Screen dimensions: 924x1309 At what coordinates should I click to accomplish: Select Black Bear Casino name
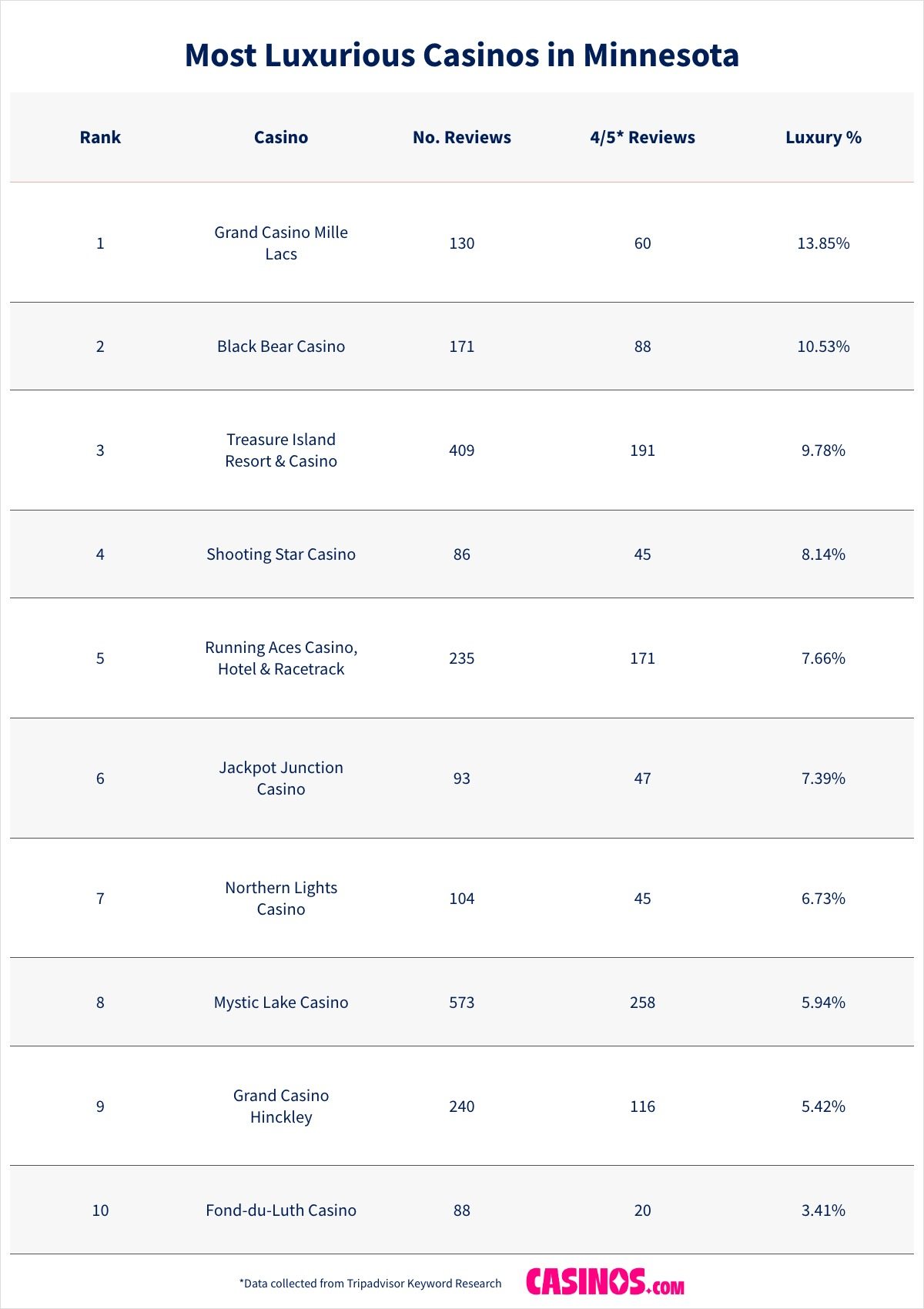tap(281, 346)
